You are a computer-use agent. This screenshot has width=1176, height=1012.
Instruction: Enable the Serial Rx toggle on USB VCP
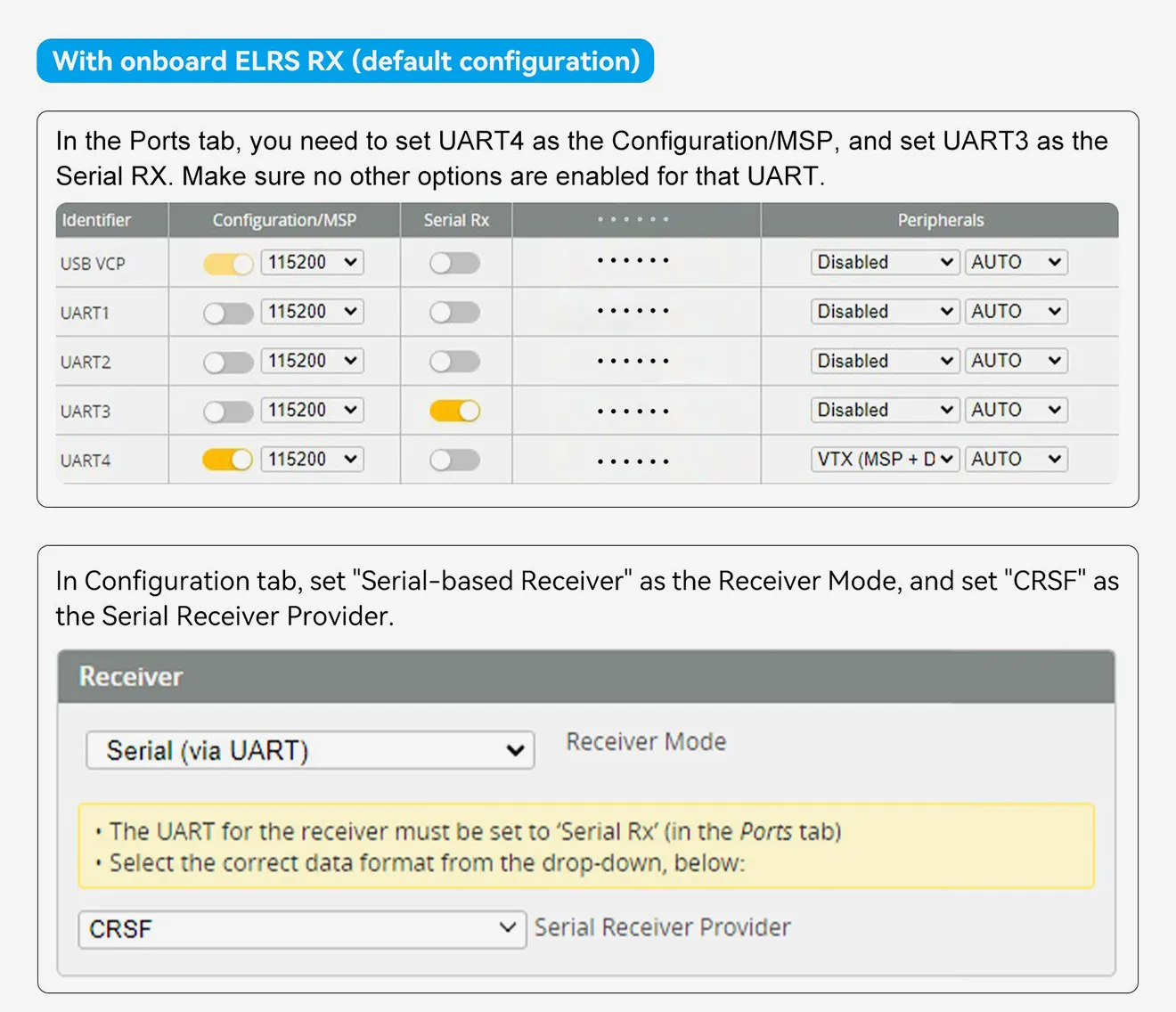click(455, 262)
